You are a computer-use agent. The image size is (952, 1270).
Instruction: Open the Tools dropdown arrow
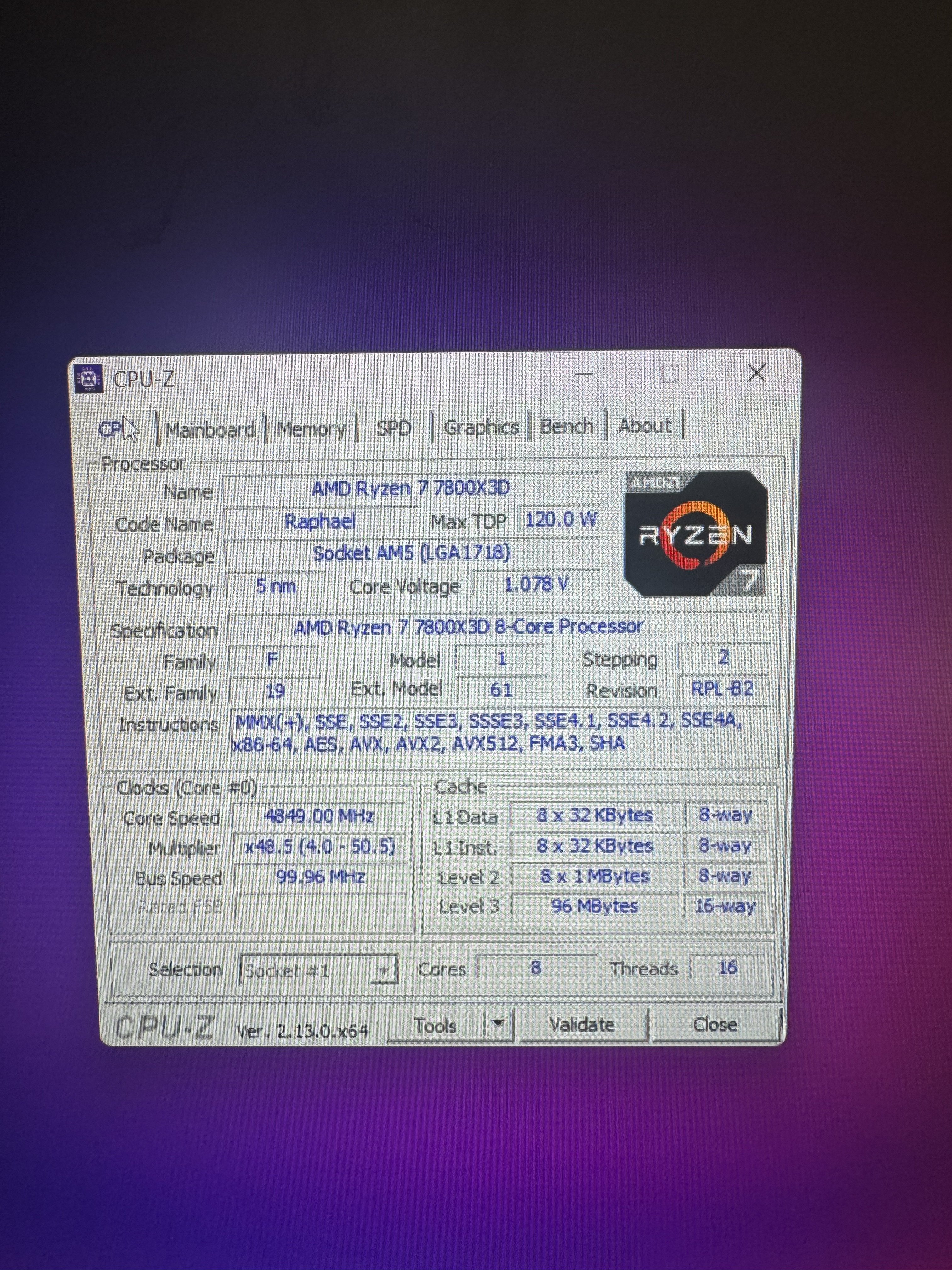pyautogui.click(x=498, y=1023)
